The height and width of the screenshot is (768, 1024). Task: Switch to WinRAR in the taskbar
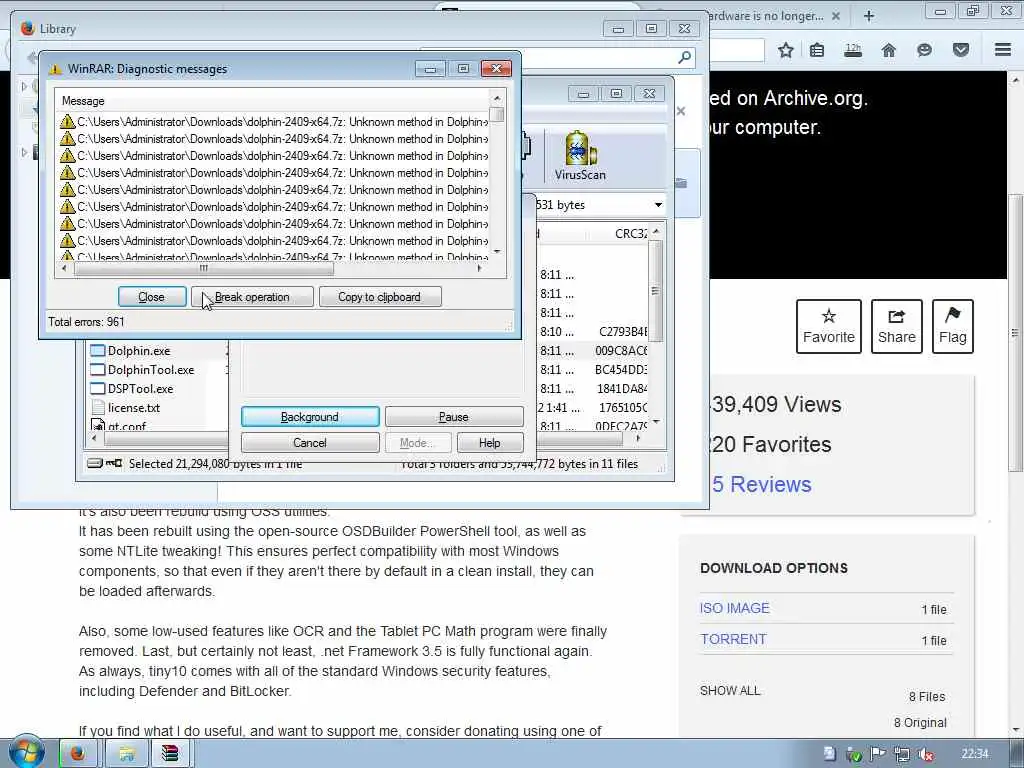pyautogui.click(x=170, y=754)
